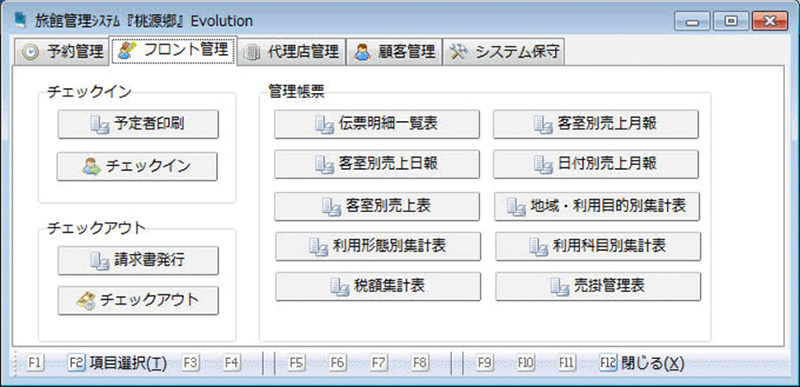Open the システム保守 tab
The width and height of the screenshot is (800, 387).
[x=504, y=51]
